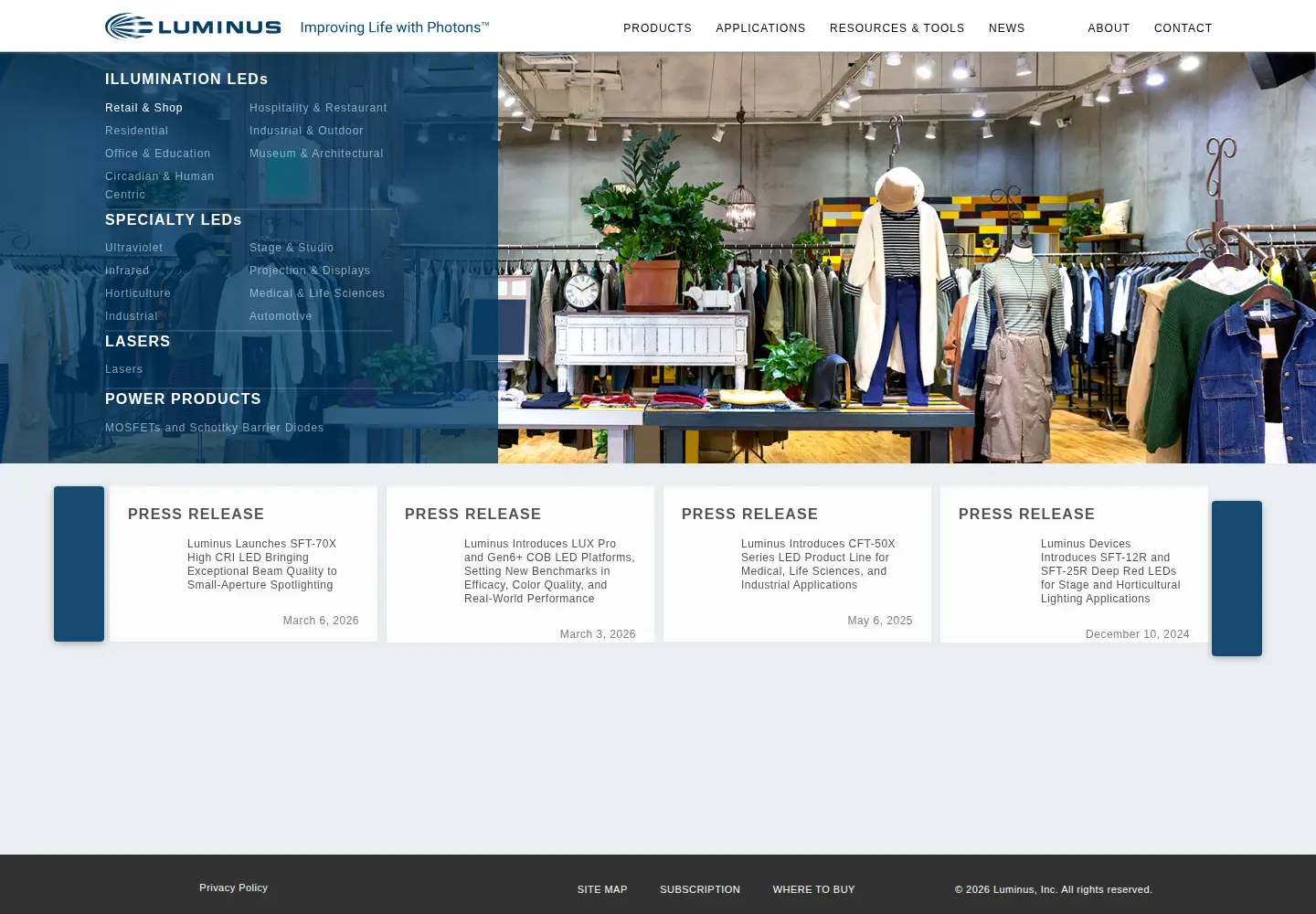This screenshot has width=1316, height=914.
Task: Open the About page
Action: click(x=1109, y=28)
